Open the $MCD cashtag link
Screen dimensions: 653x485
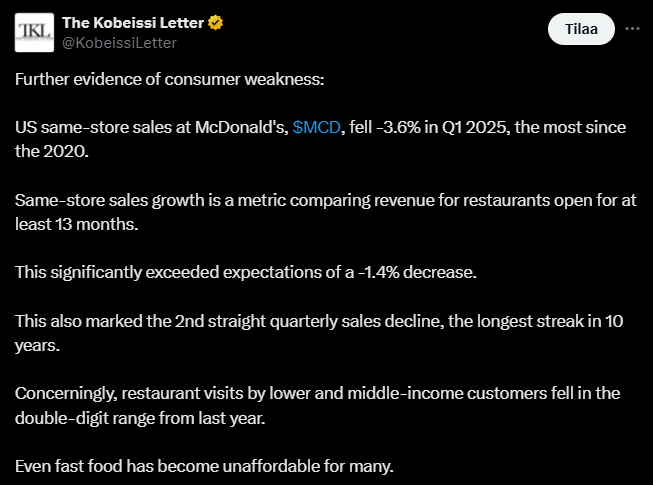(317, 127)
